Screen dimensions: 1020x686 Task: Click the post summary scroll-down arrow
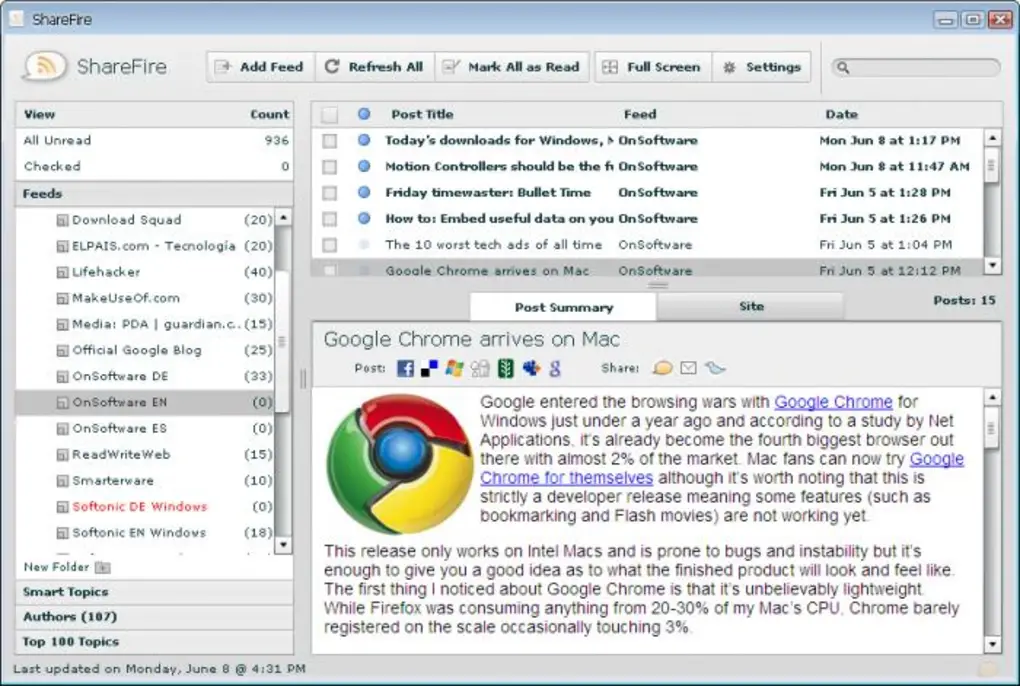point(992,644)
